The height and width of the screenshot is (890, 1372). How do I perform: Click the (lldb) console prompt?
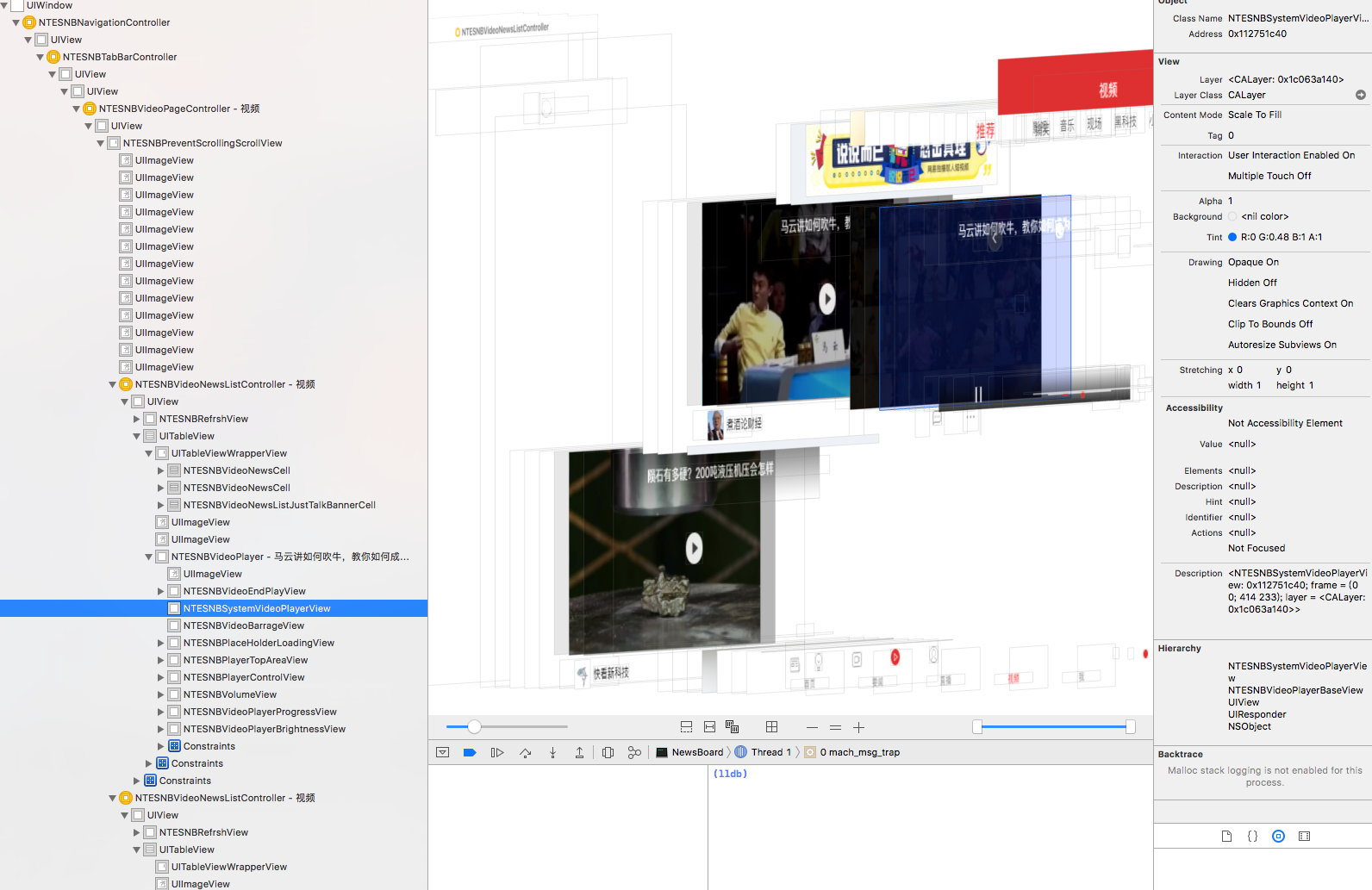pyautogui.click(x=730, y=774)
